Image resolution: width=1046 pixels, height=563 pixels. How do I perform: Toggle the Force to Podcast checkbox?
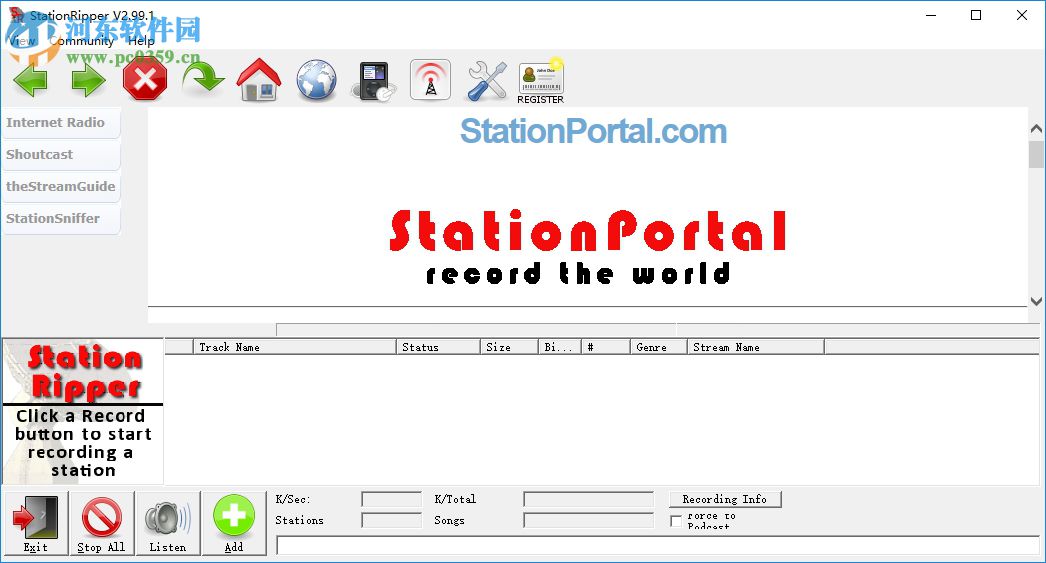pyautogui.click(x=676, y=521)
